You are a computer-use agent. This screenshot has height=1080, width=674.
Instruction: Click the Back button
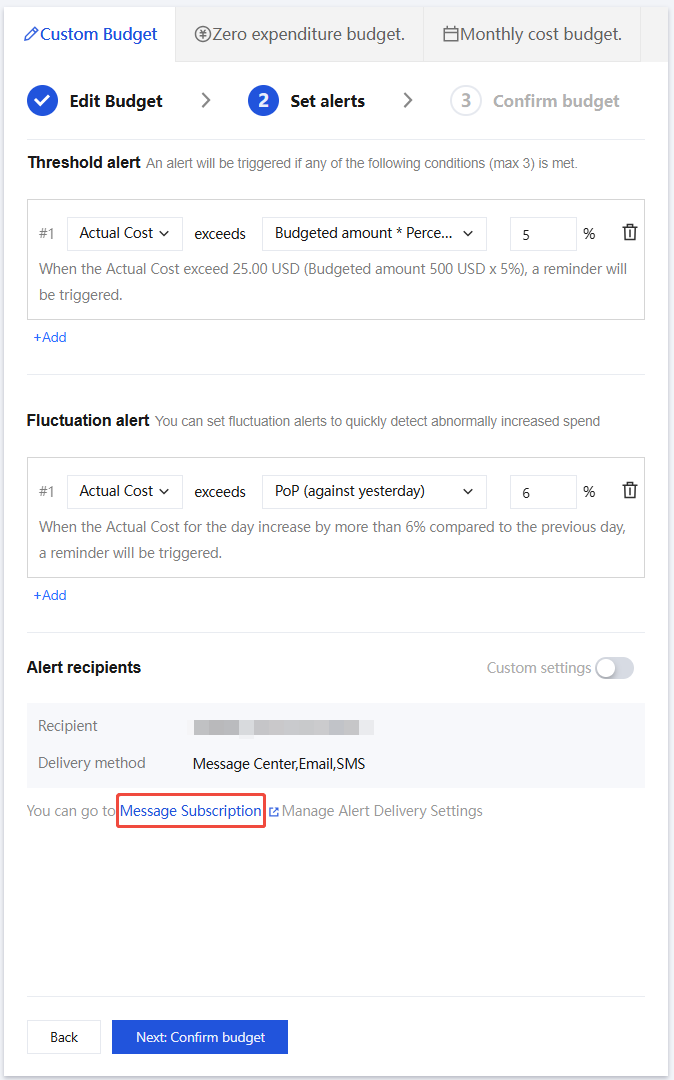point(64,1037)
